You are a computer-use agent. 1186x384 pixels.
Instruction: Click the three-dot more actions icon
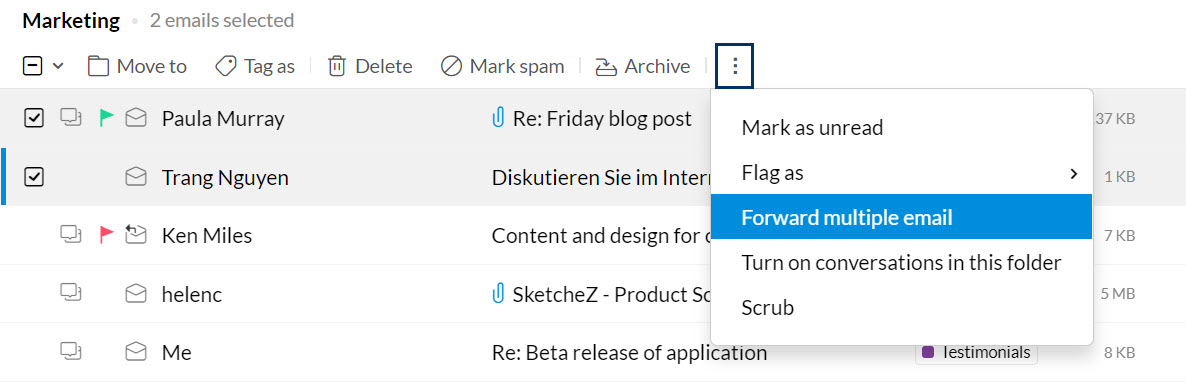(734, 67)
